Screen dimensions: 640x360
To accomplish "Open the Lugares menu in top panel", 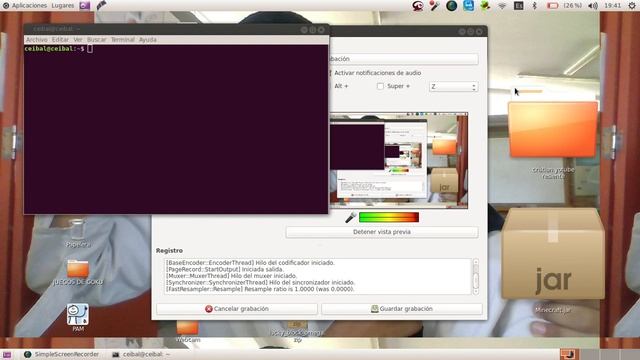I will 63,6.
